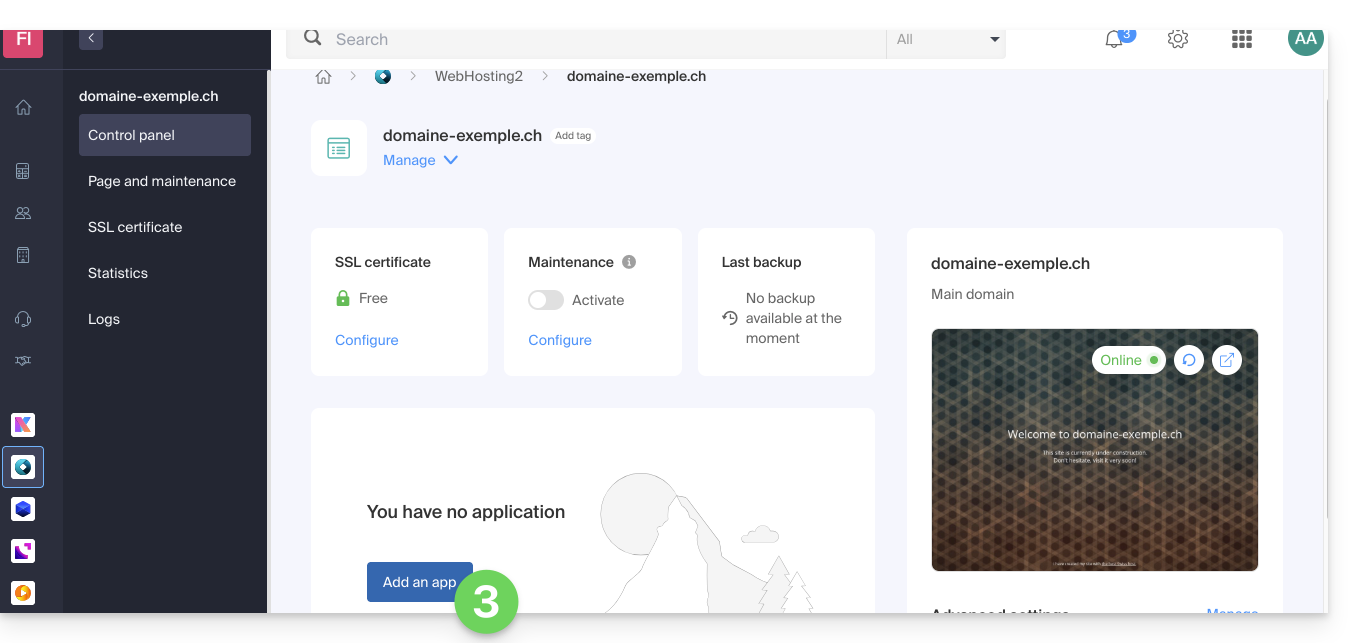Click the kDrive K icon in sidebar
The image size is (1358, 643).
coord(23,424)
